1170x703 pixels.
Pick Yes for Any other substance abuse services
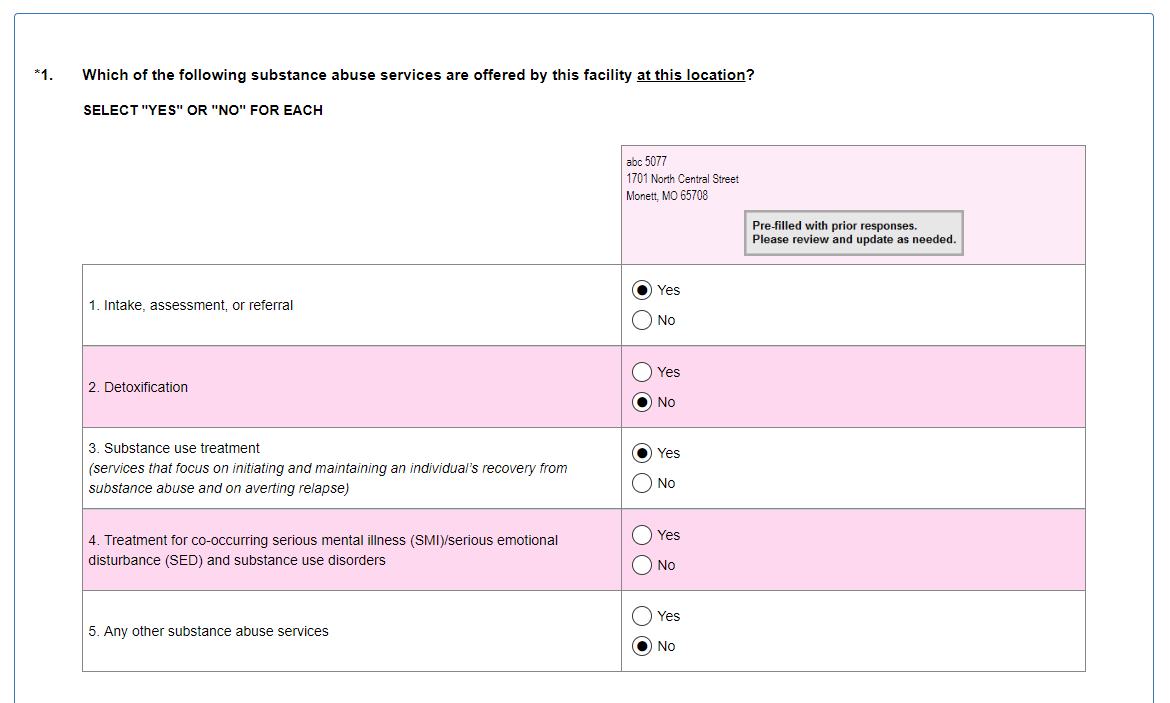pyautogui.click(x=642, y=616)
